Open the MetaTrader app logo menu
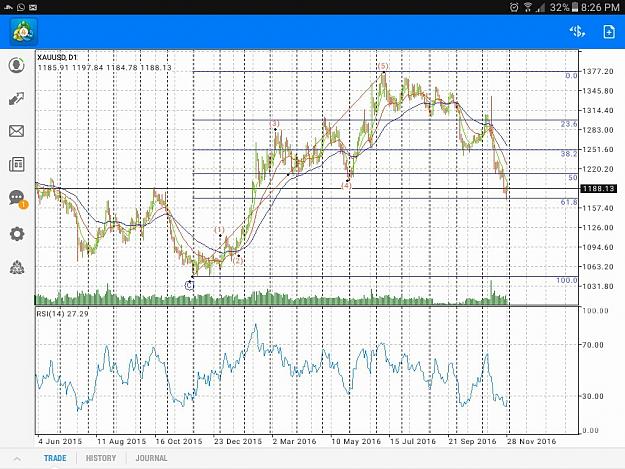Image resolution: width=625 pixels, height=469 pixels. 24,31
